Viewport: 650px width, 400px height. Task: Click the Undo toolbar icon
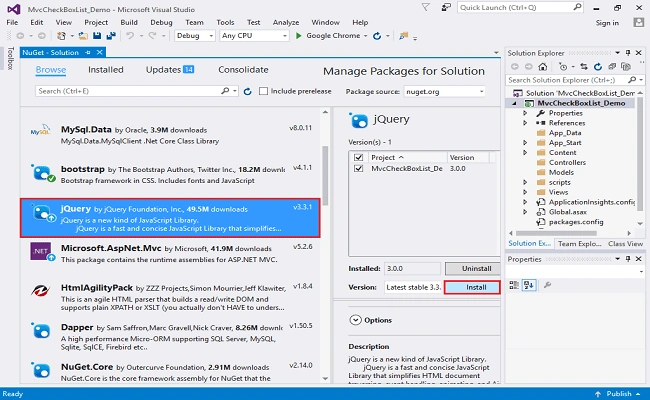click(130, 36)
